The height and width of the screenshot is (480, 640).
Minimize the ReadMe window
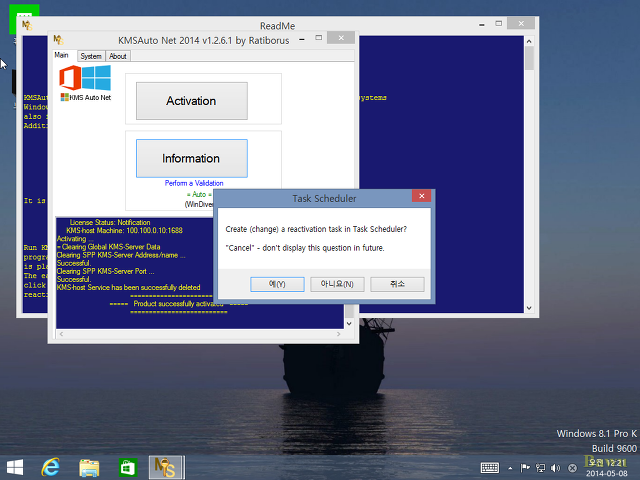click(x=482, y=25)
